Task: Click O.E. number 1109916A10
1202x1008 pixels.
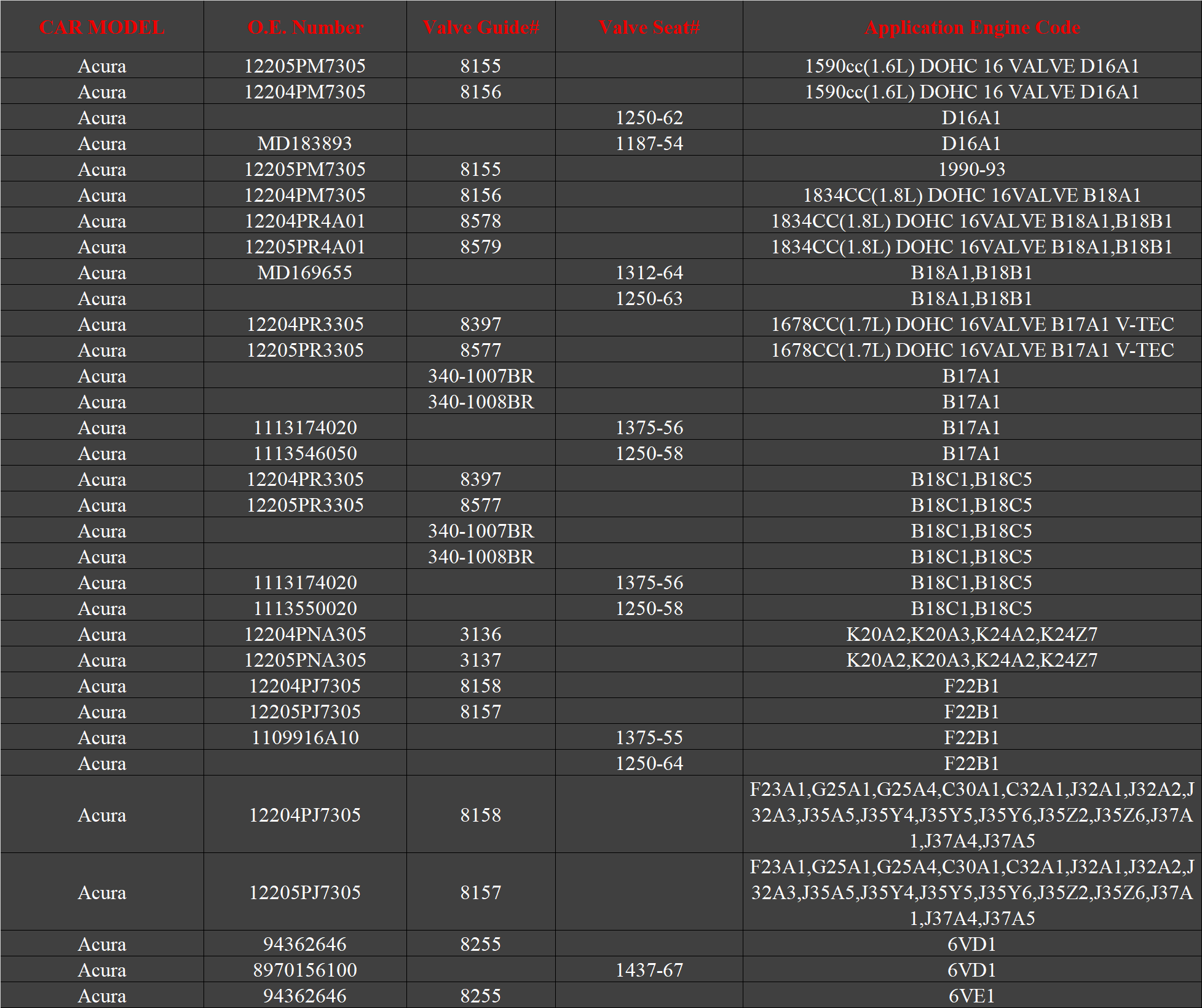Action: [x=305, y=737]
